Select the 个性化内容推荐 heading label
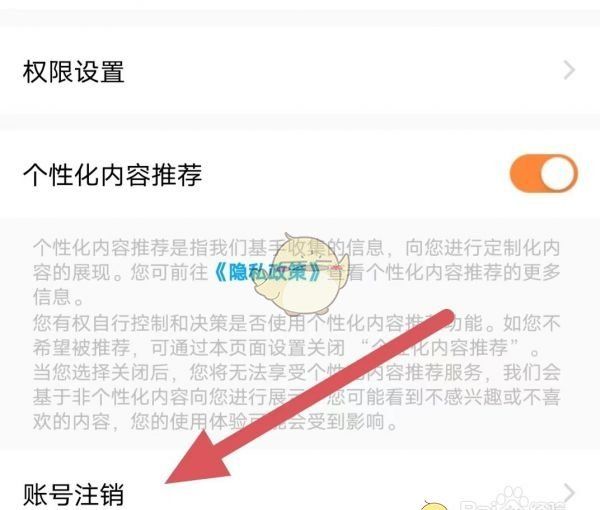Screen dimensions: 600x510 pyautogui.click(x=112, y=174)
